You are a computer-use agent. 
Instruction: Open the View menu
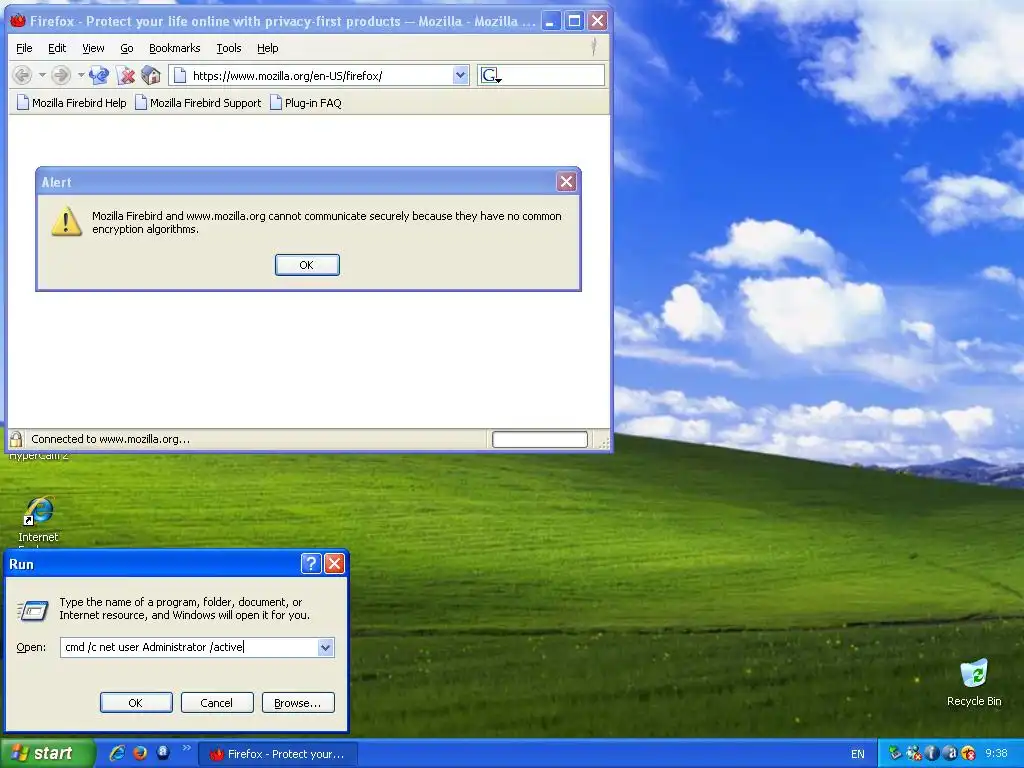pyautogui.click(x=93, y=48)
